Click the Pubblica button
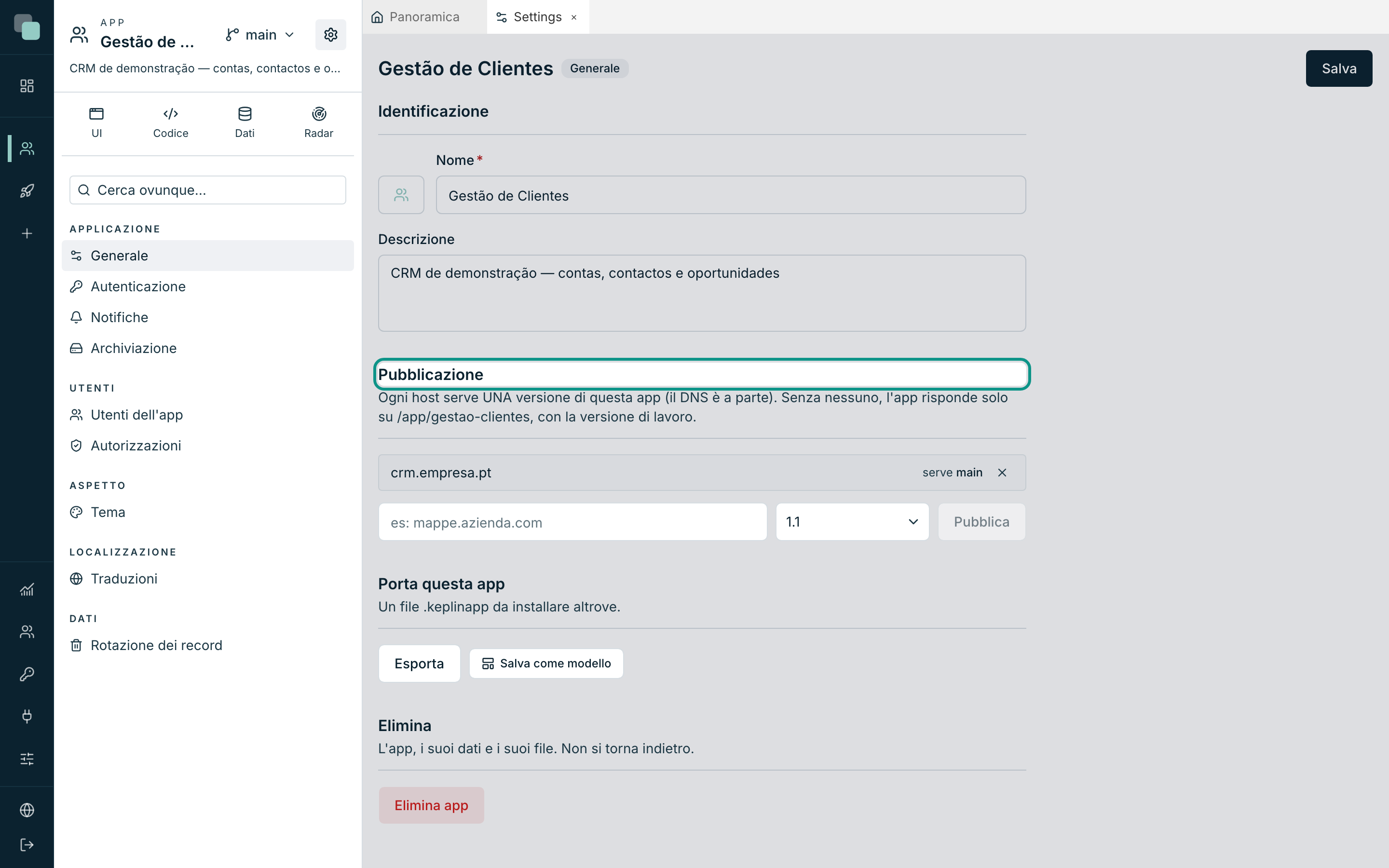Image resolution: width=1389 pixels, height=868 pixels. coord(981,522)
